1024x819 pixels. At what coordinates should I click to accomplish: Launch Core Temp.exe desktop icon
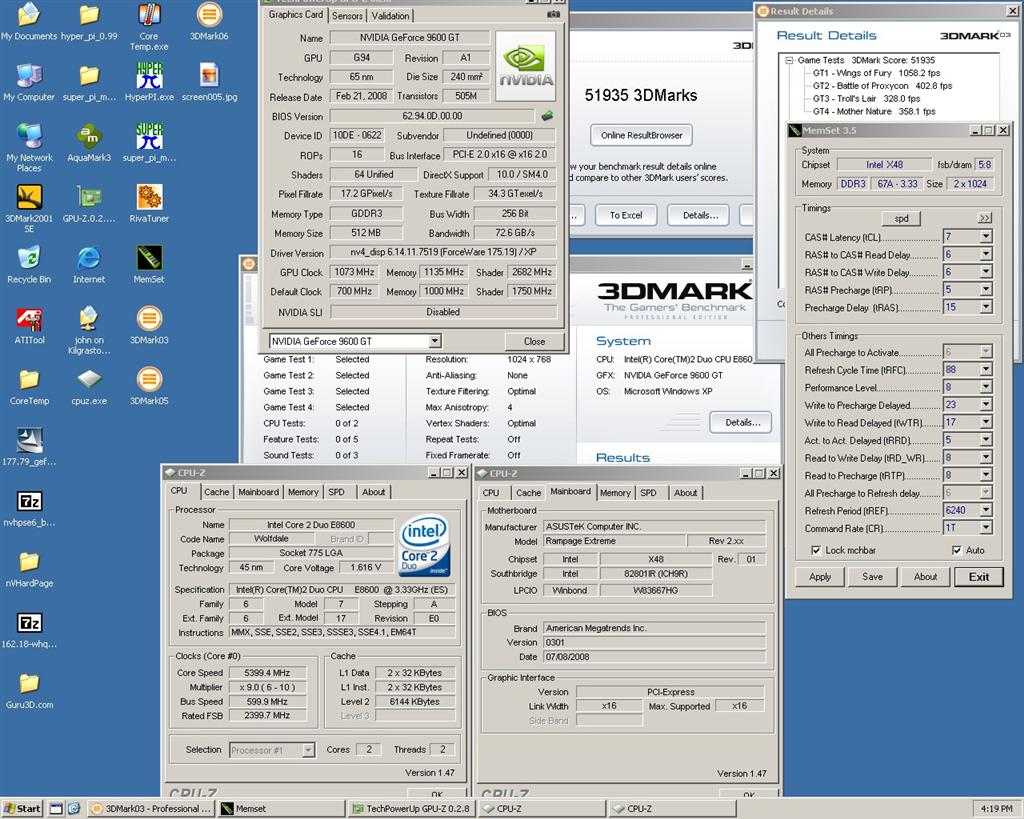(x=149, y=27)
